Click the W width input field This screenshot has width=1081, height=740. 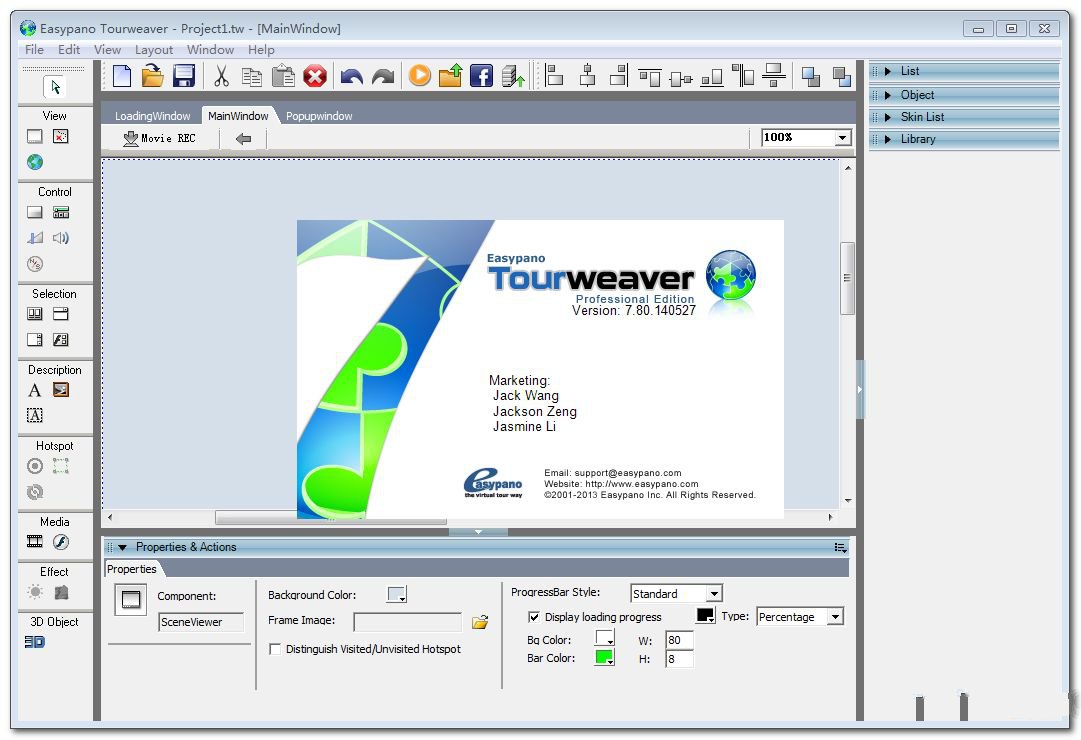pos(679,640)
